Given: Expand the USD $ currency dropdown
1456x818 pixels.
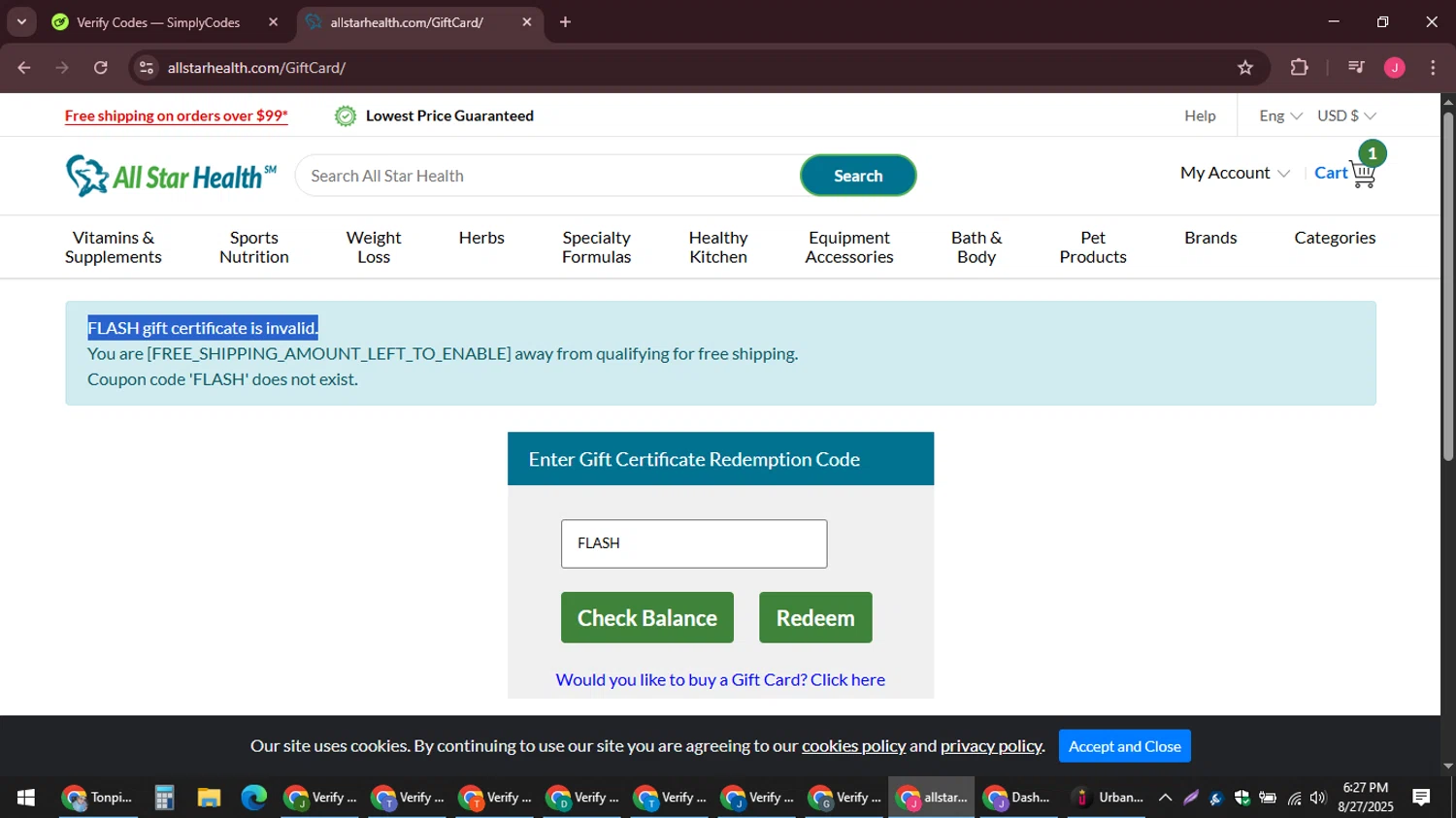Looking at the screenshot, I should coord(1346,115).
